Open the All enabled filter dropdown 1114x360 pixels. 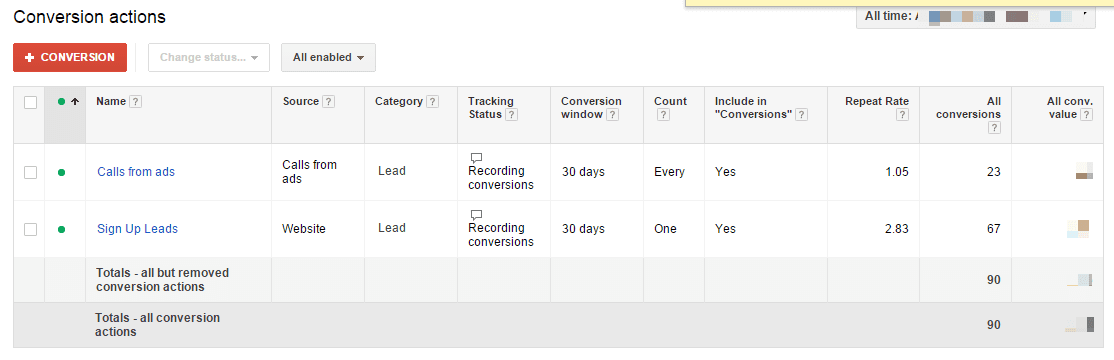(328, 58)
